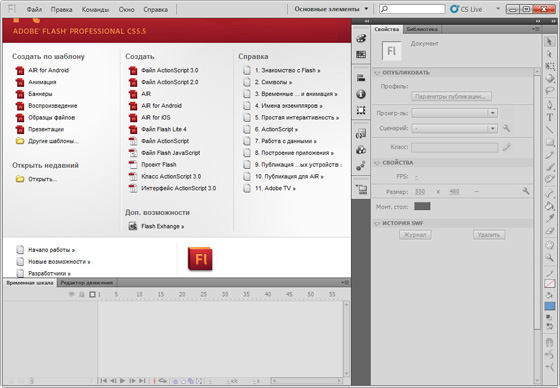Viewport: 560px width, 388px height.
Task: Open the Проигр-ль dropdown
Action: click(454, 113)
